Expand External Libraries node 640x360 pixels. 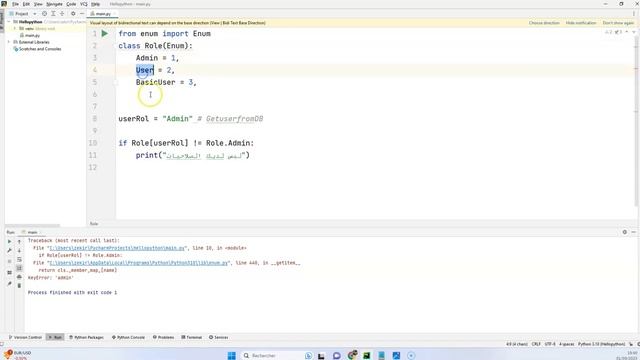click(9, 42)
